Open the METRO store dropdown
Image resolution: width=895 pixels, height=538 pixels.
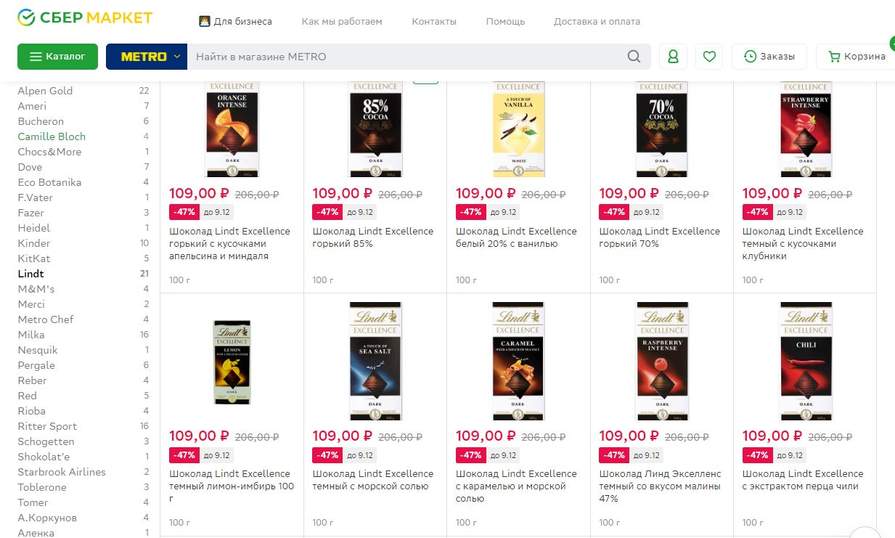click(x=146, y=56)
